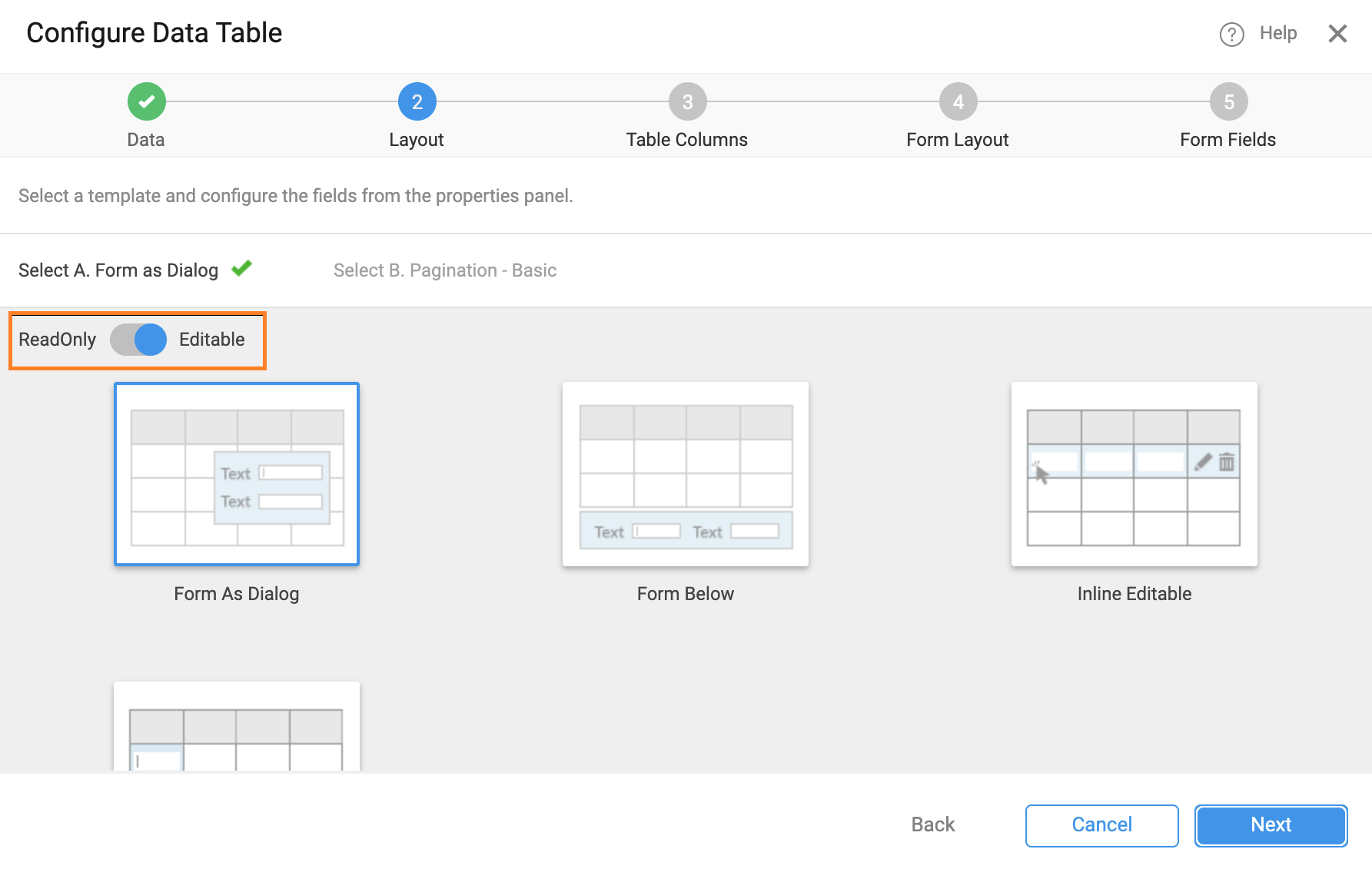Select the Layout step circle
1372x869 pixels.
coord(416,101)
